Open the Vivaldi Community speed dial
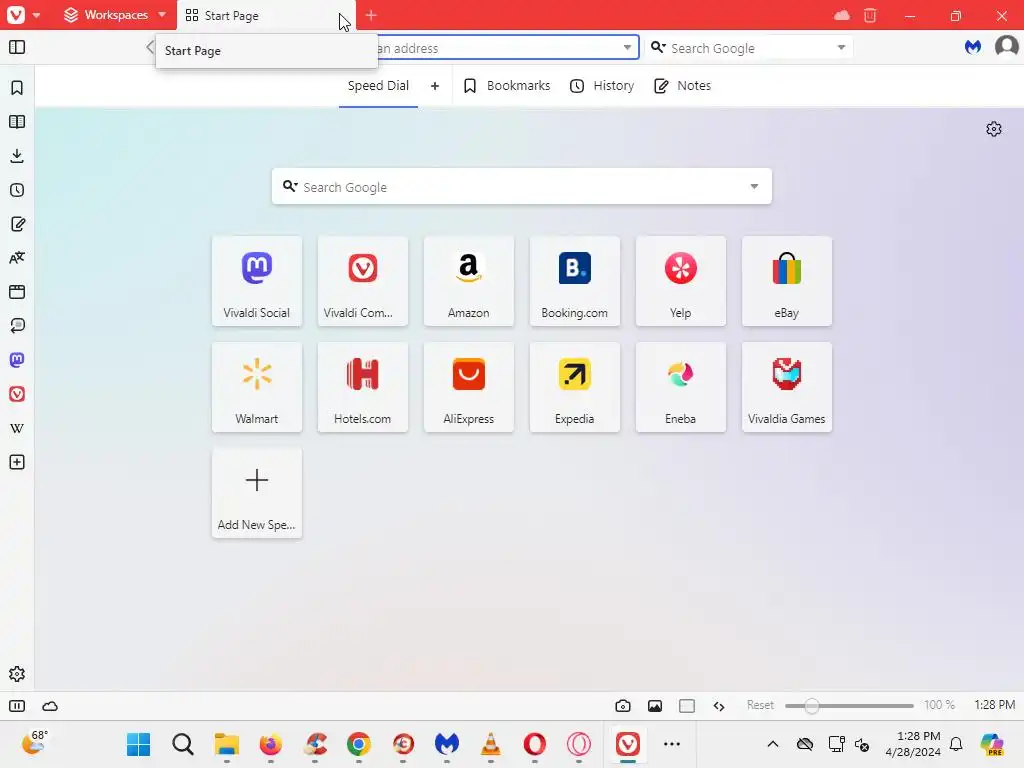Image resolution: width=1024 pixels, height=768 pixels. click(362, 281)
